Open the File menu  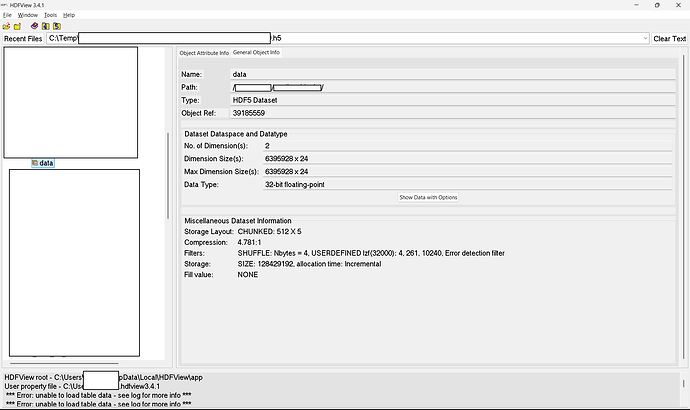[7, 15]
